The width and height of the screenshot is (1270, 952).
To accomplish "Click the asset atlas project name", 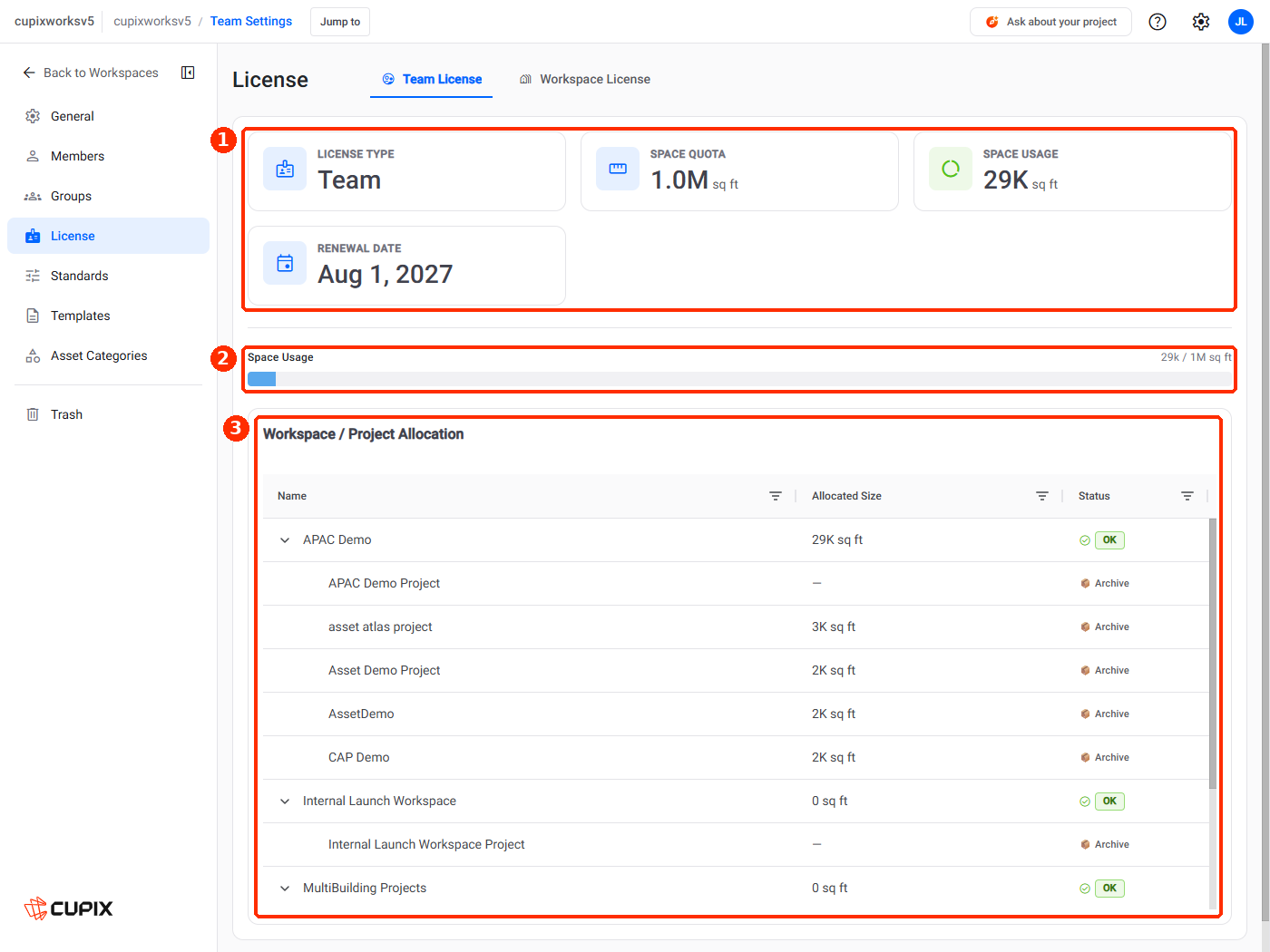I will pyautogui.click(x=380, y=627).
